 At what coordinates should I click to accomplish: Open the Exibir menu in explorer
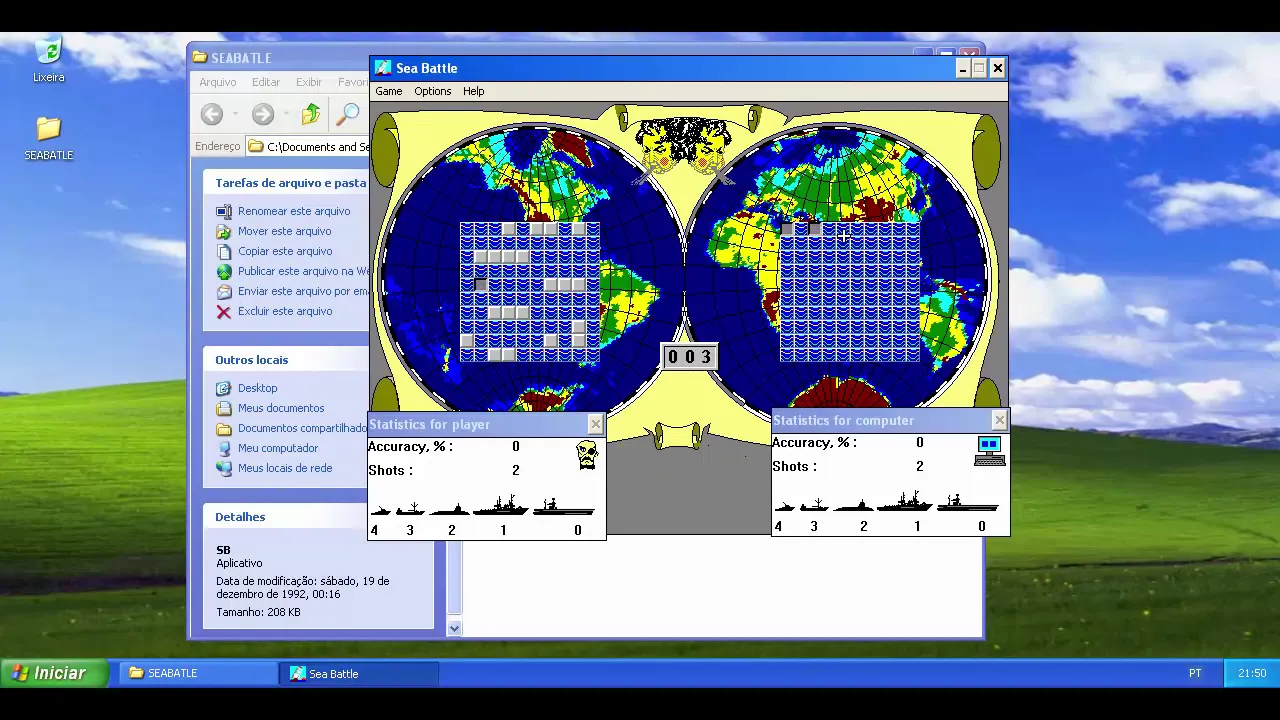click(308, 82)
